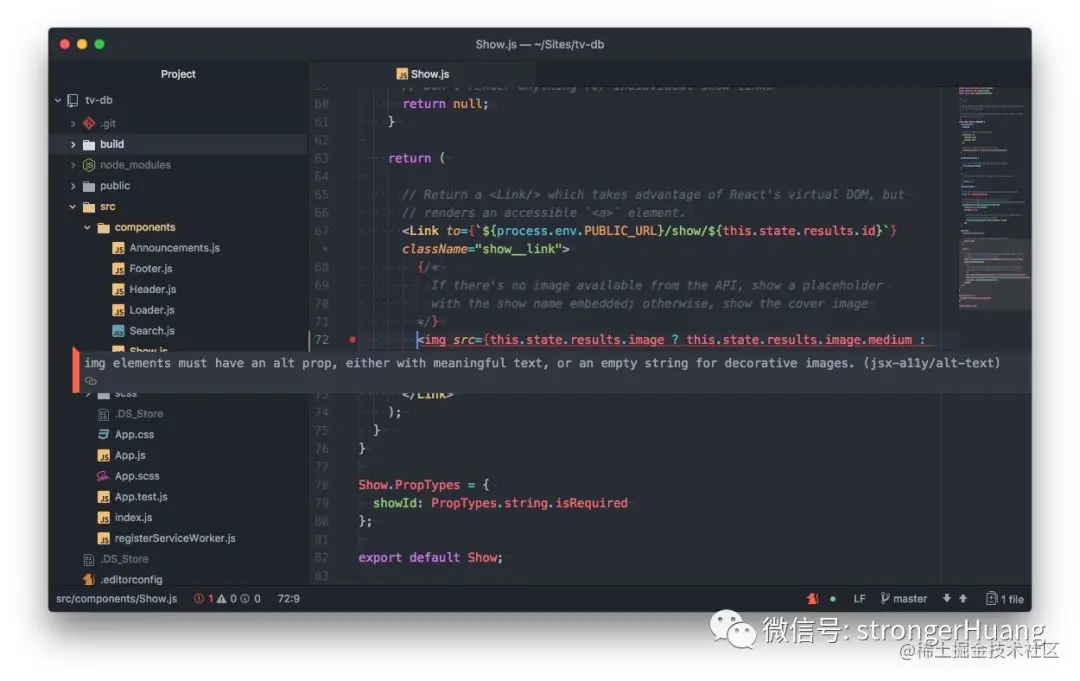Viewport: 1080px width, 681px height.
Task: Click the components folder icon
Action: [x=103, y=227]
